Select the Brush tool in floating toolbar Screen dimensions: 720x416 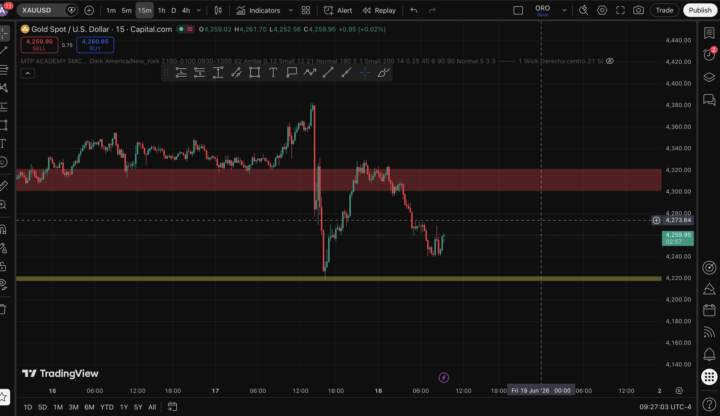coord(383,73)
